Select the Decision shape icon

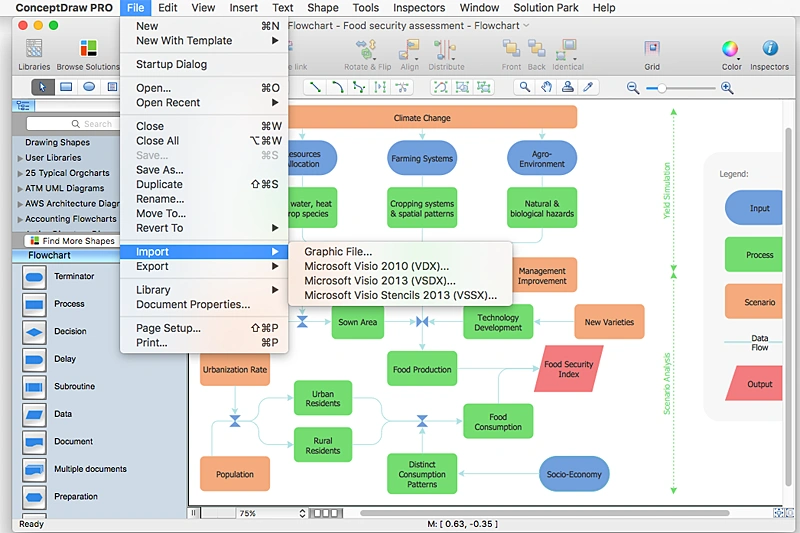click(35, 331)
